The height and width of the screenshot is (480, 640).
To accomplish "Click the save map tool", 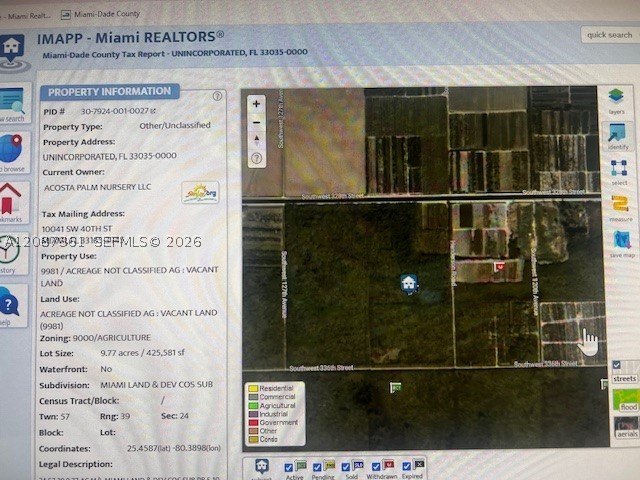I will tap(622, 243).
